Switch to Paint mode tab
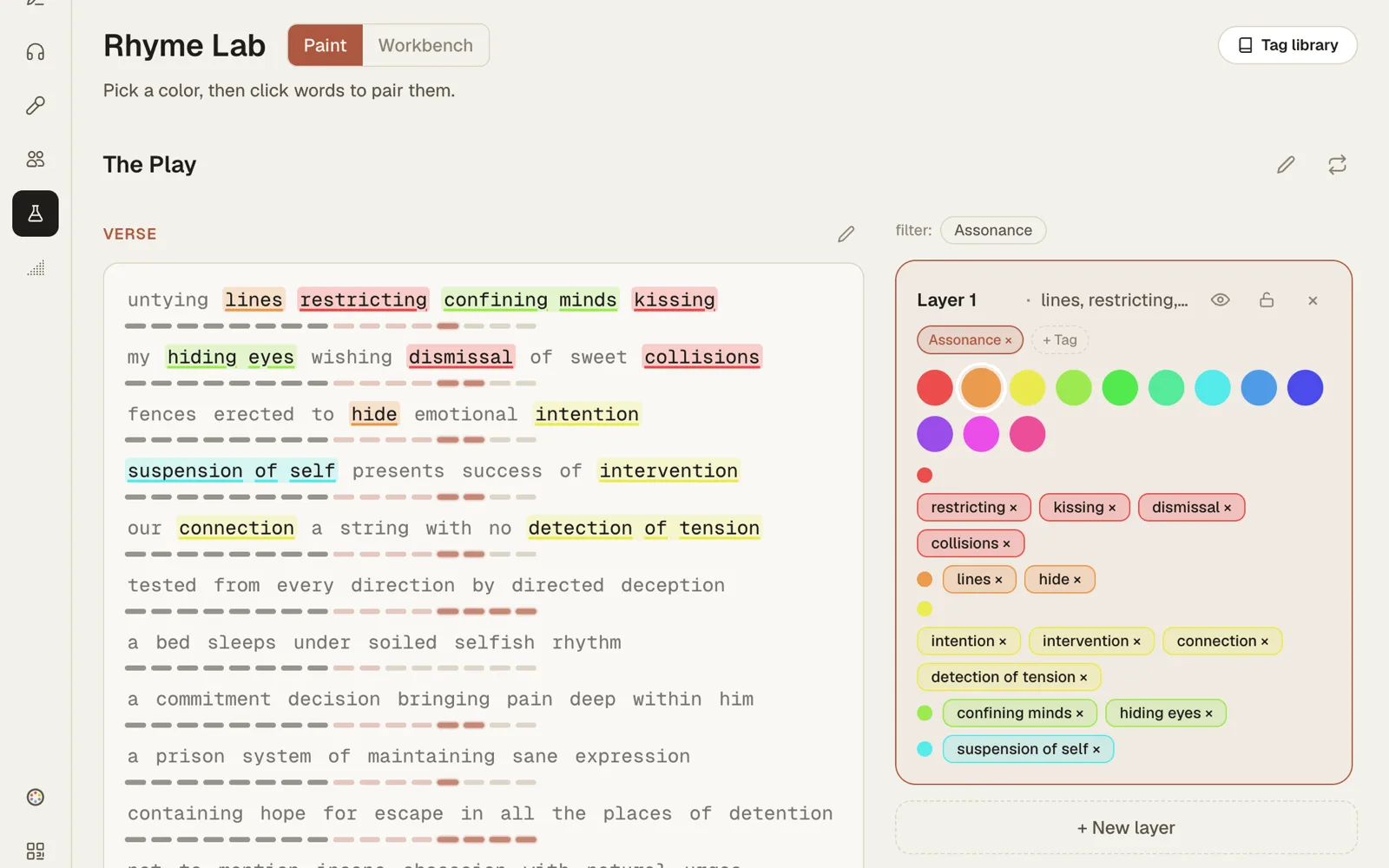 click(x=326, y=45)
